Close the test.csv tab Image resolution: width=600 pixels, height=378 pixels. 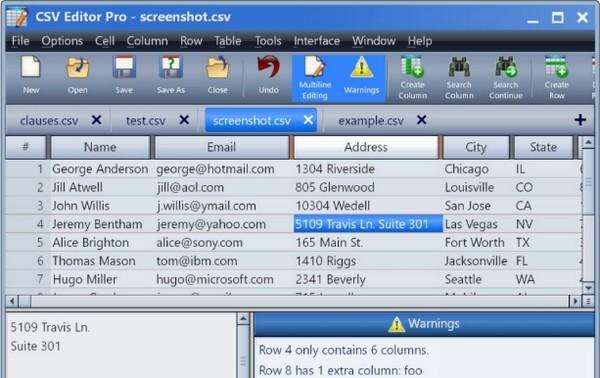pos(184,120)
